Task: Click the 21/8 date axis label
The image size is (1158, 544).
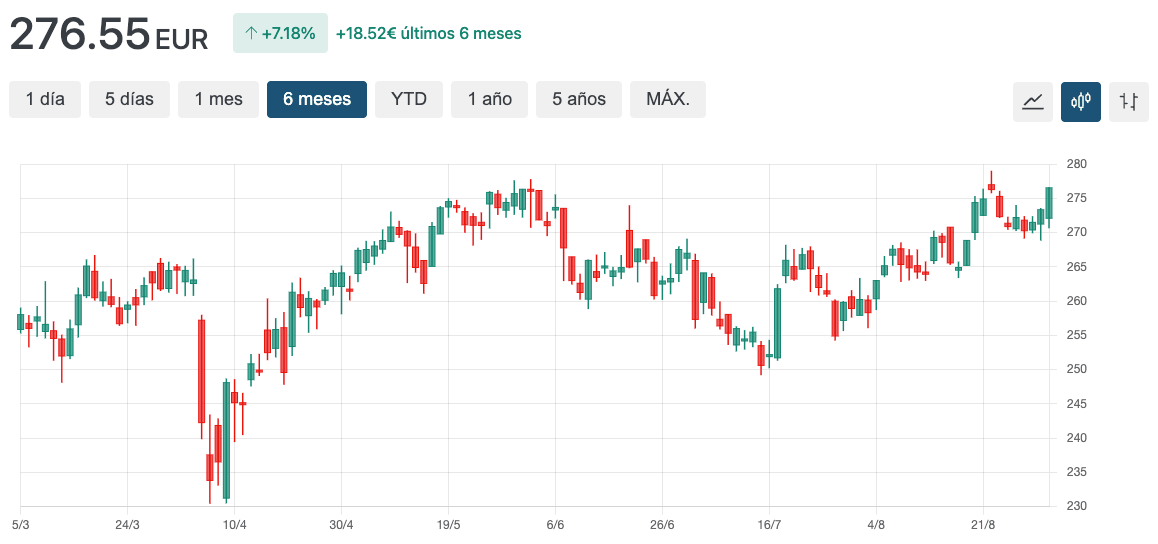Action: click(x=982, y=525)
